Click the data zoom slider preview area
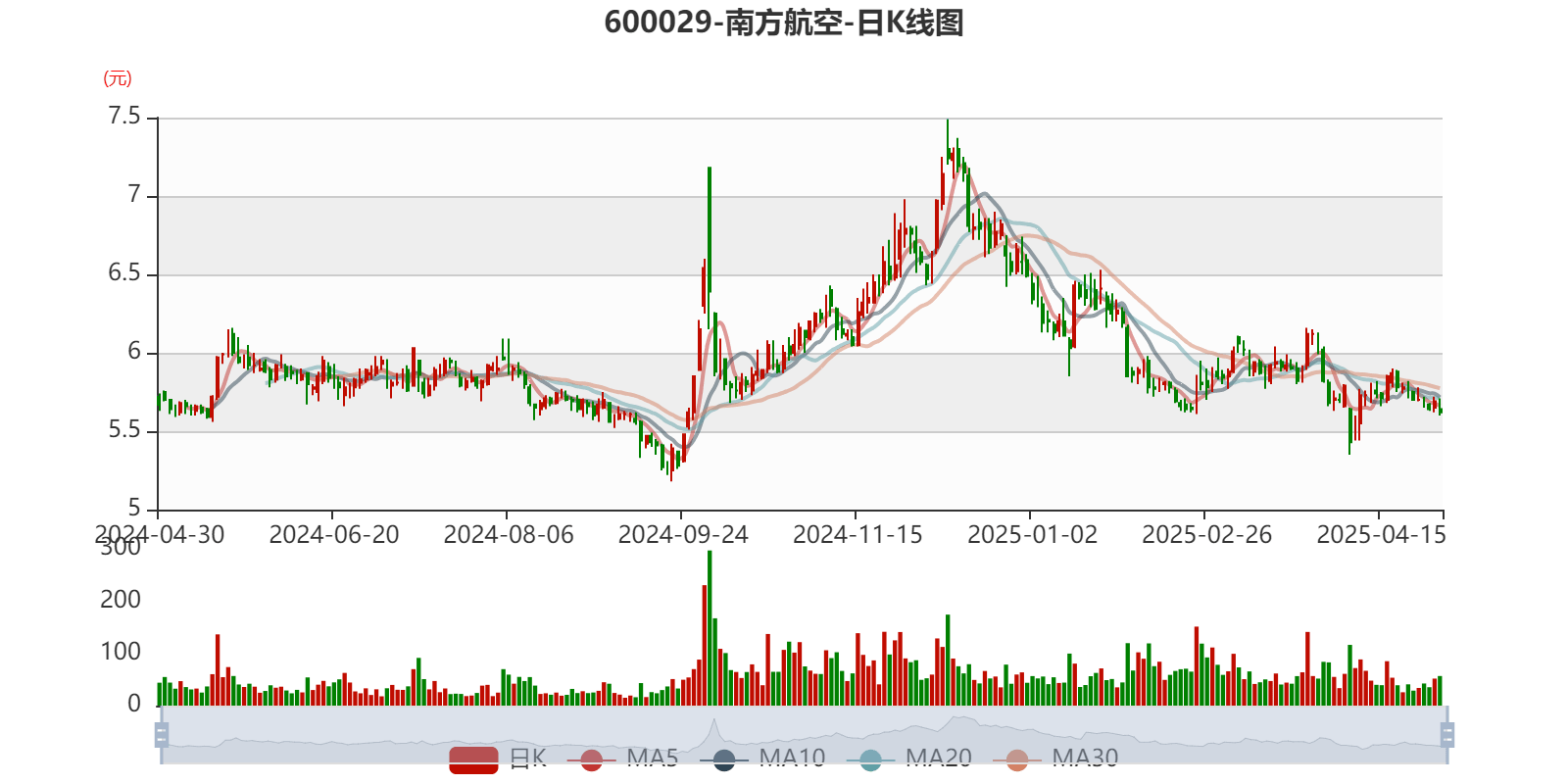This screenshot has height=784, width=1568. pos(804,734)
